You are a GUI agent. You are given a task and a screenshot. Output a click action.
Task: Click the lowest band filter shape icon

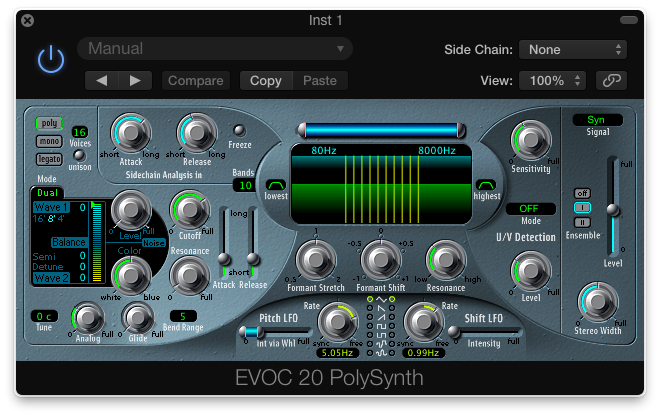276,185
